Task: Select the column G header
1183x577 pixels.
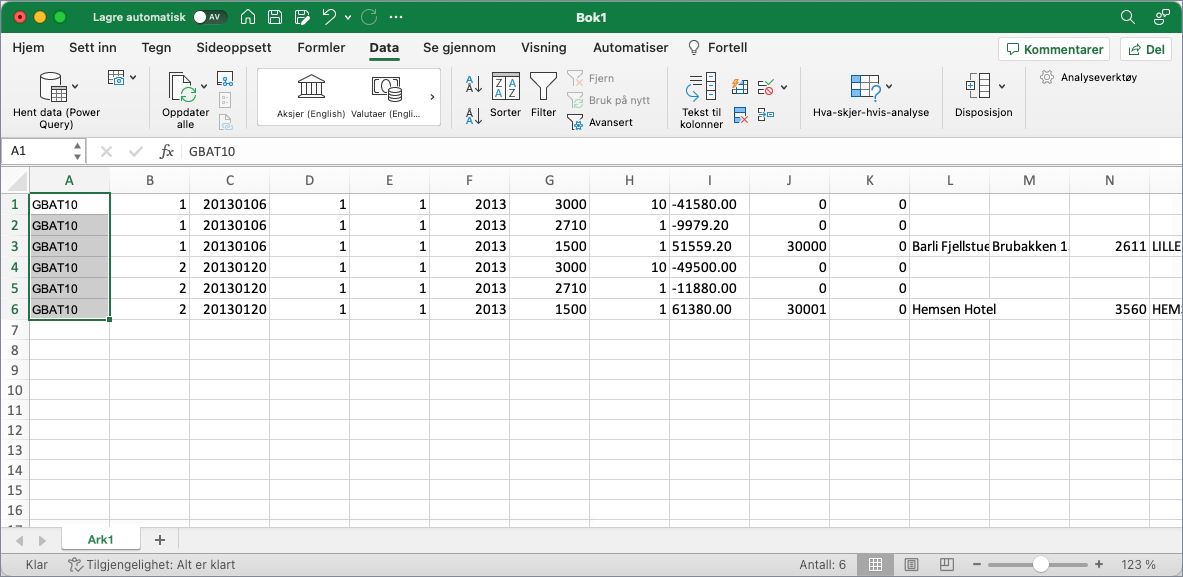Action: pyautogui.click(x=549, y=180)
